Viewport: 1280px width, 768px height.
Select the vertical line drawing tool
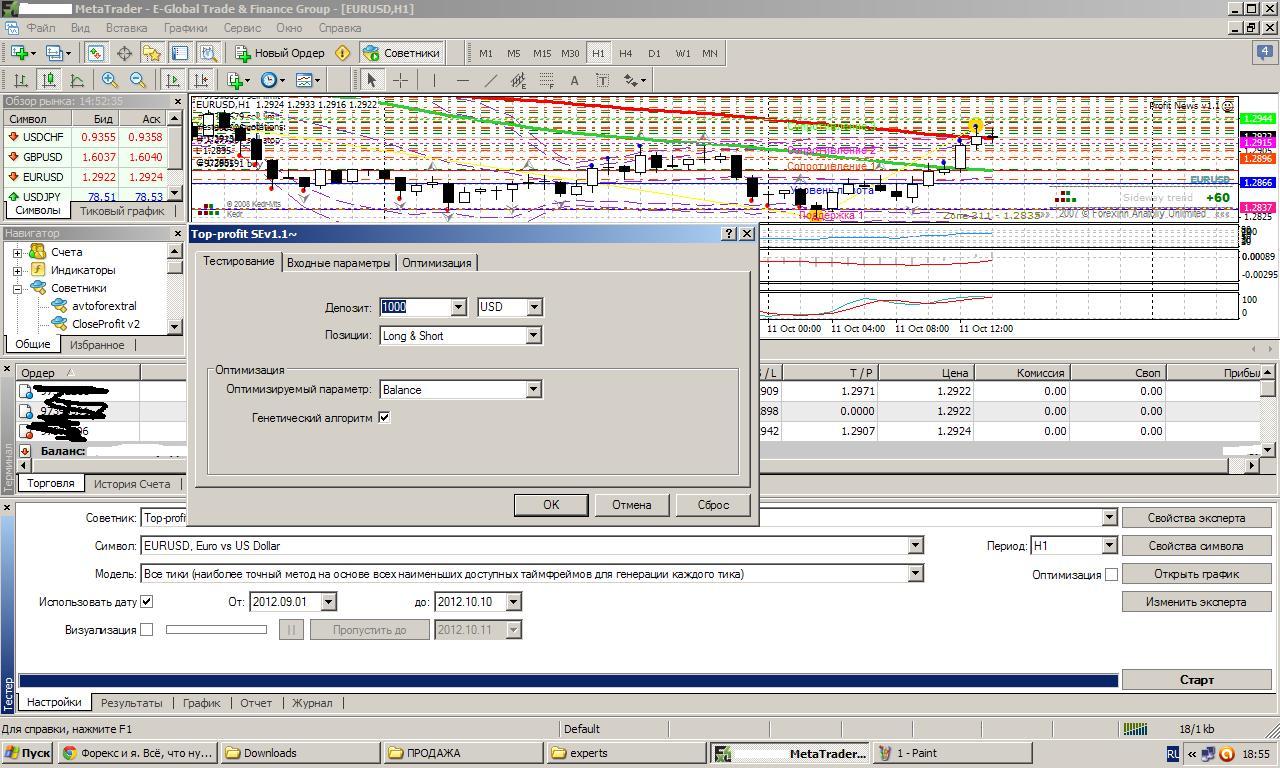point(434,80)
